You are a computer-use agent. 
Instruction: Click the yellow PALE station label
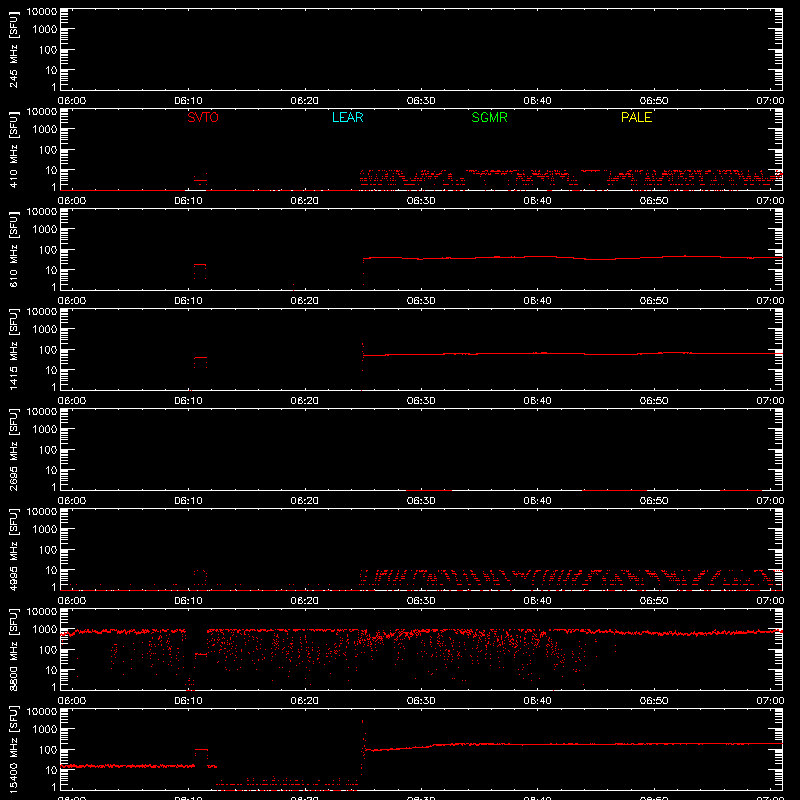click(x=636, y=117)
